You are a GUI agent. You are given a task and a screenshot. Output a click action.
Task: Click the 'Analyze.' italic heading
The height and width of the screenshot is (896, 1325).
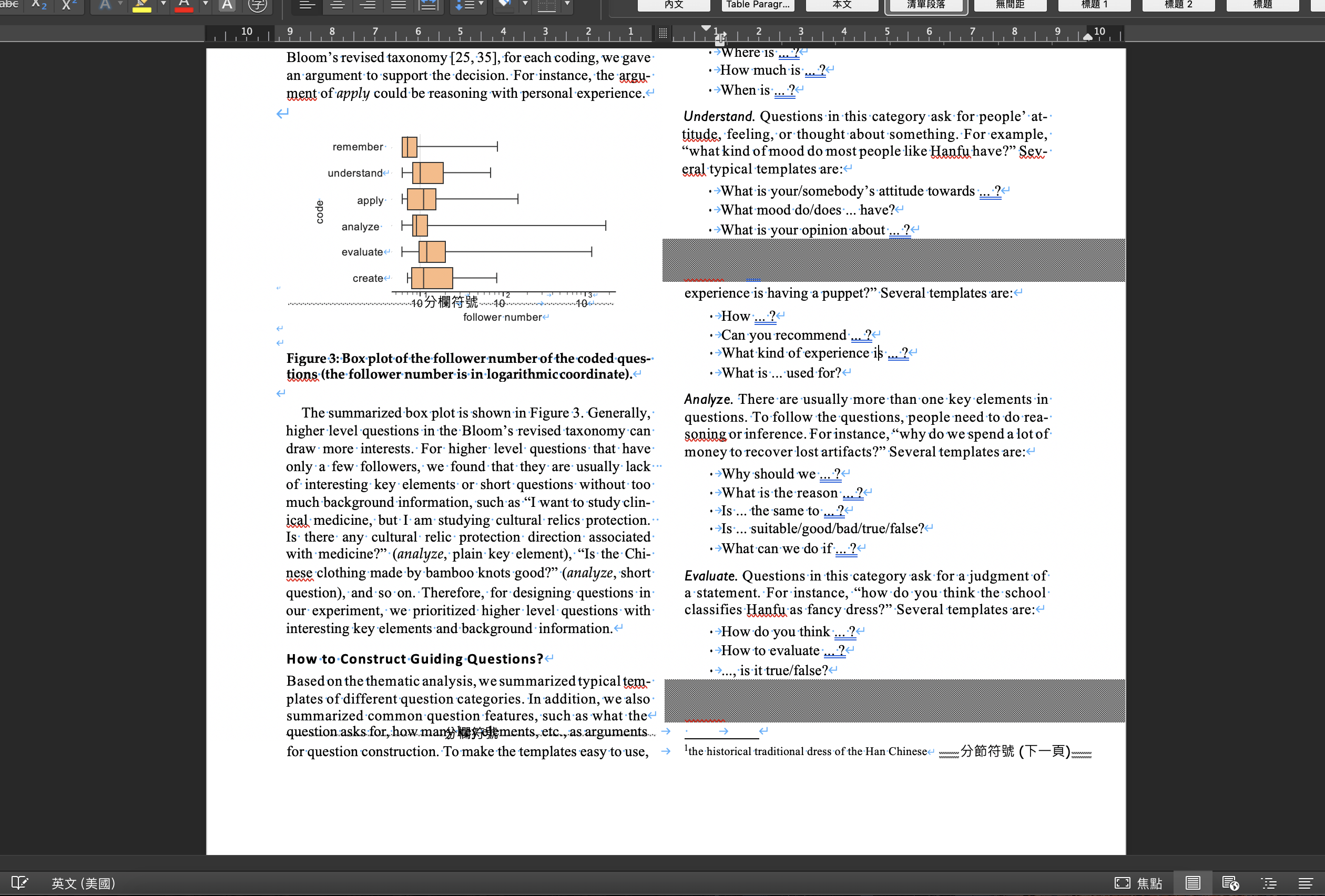click(x=708, y=399)
